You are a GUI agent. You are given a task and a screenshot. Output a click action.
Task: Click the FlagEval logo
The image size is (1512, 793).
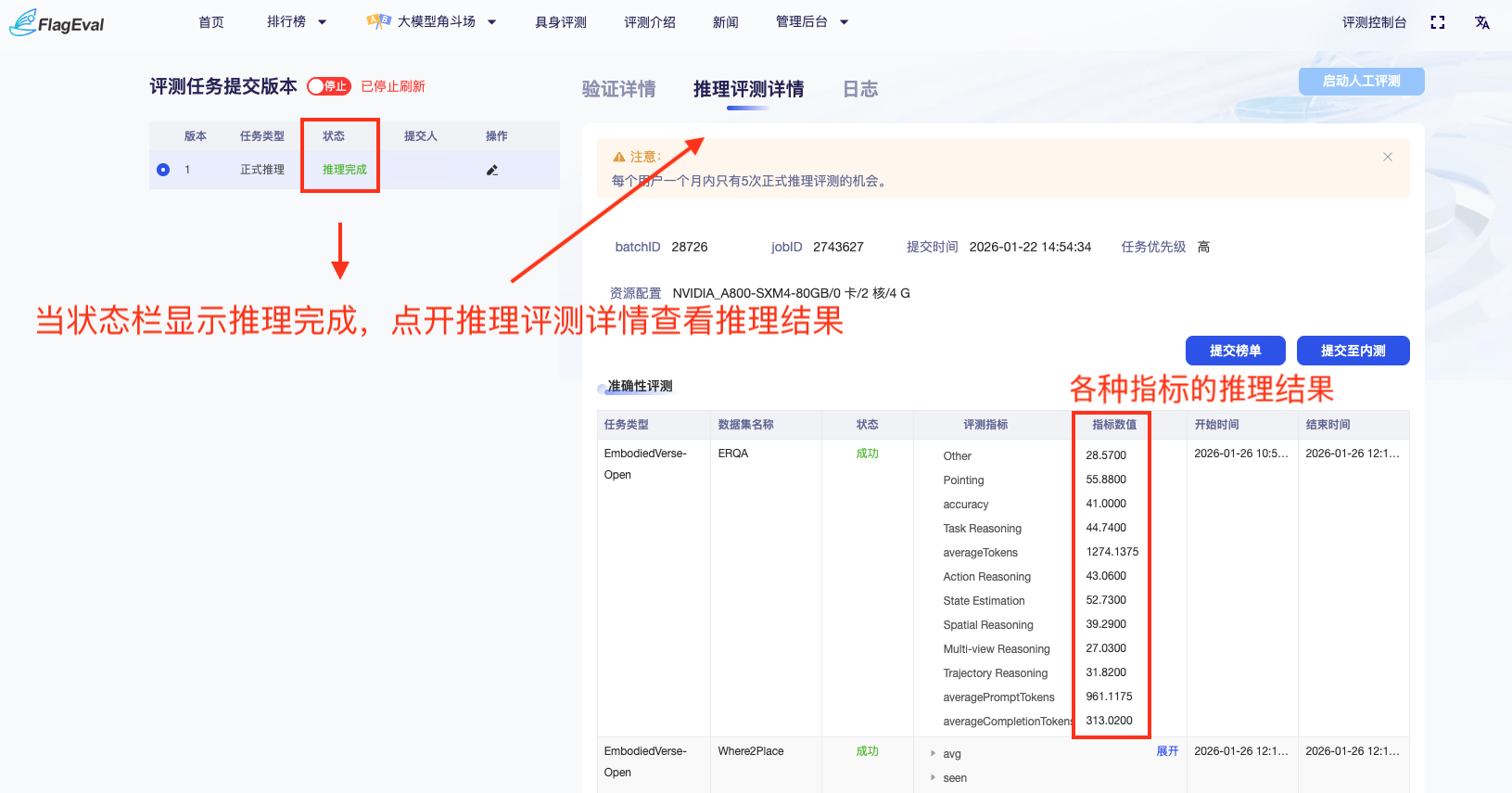pos(57,22)
